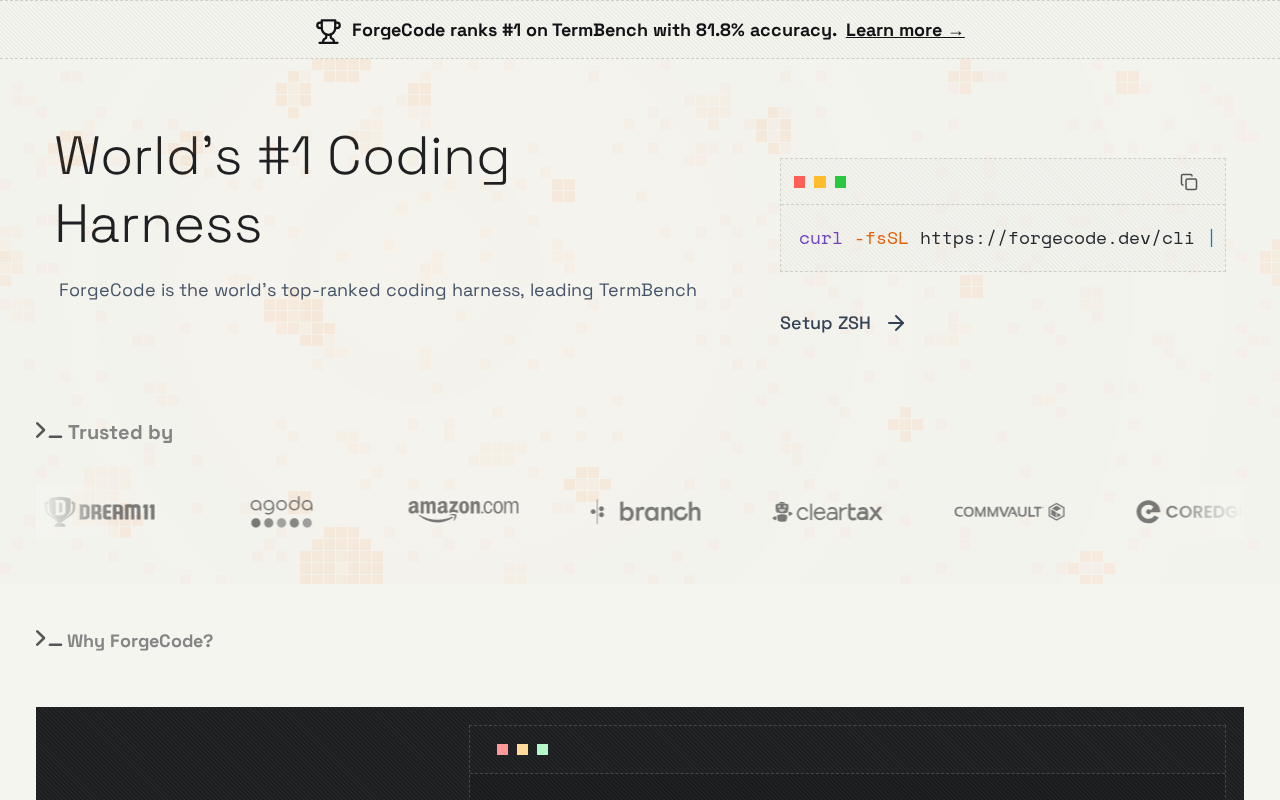Click the Branch logo
Image resolution: width=1280 pixels, height=800 pixels.
coord(645,512)
